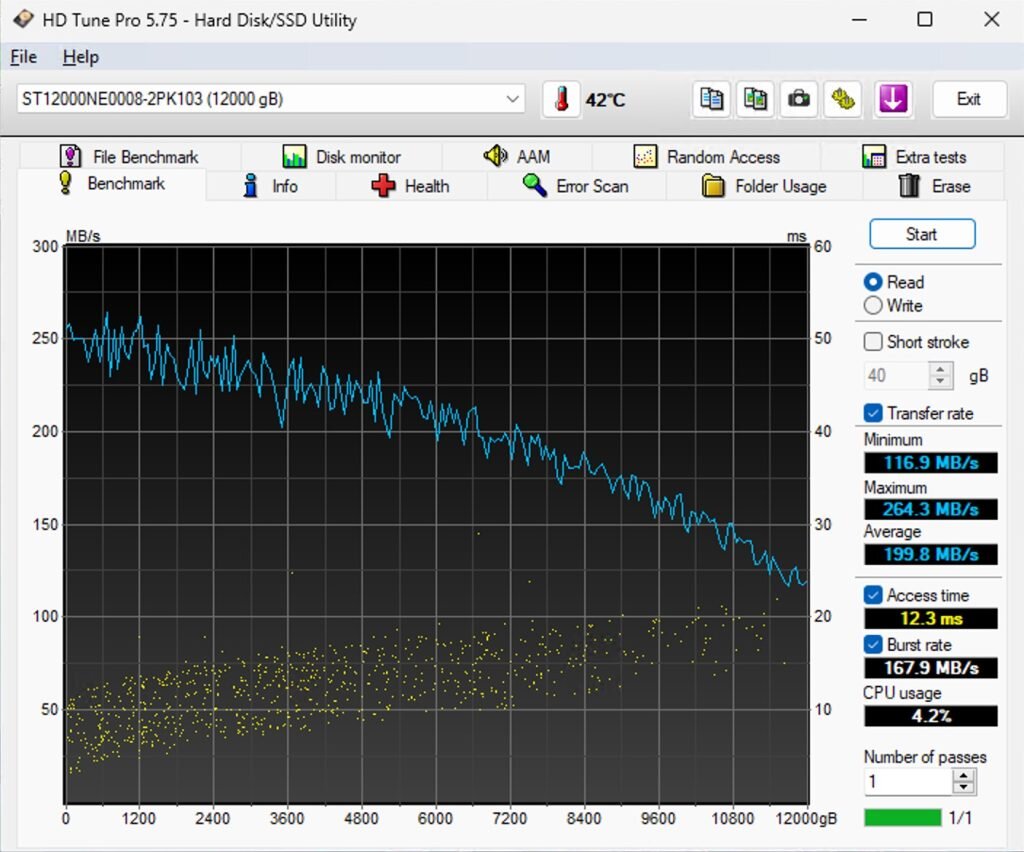Screen dimensions: 1024x852
Task: Click the purple down-arrow icon
Action: pos(892,99)
